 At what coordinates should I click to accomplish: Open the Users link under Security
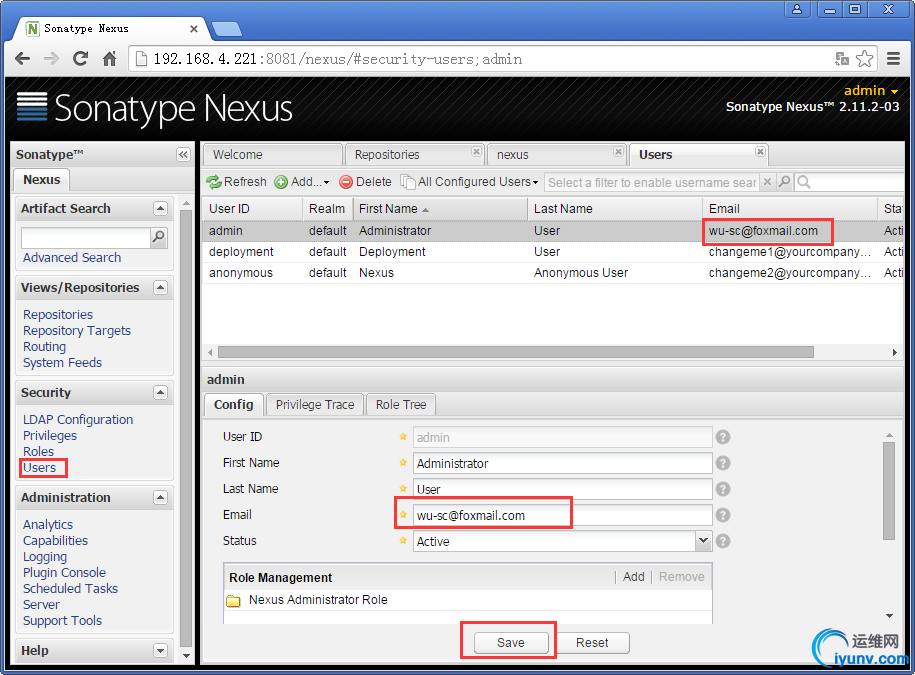[x=39, y=467]
